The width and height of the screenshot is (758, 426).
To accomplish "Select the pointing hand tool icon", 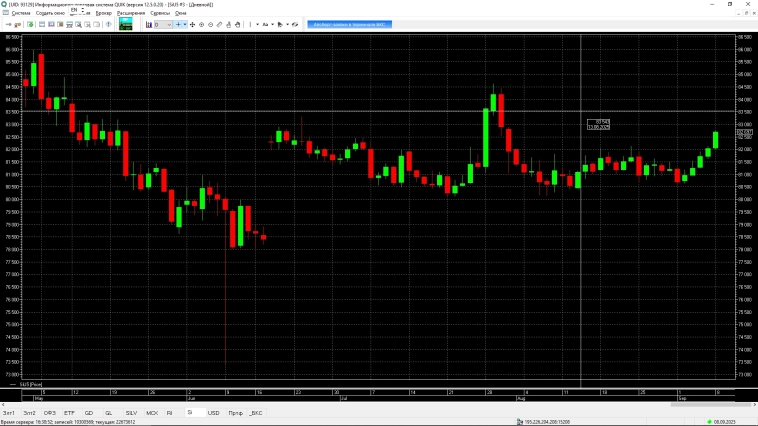I will 229,24.
